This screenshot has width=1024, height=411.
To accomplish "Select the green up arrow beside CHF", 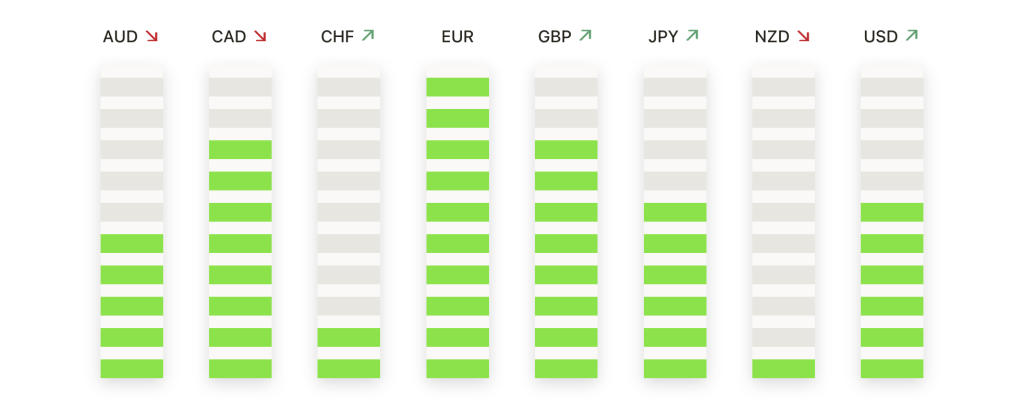I will 368,37.
